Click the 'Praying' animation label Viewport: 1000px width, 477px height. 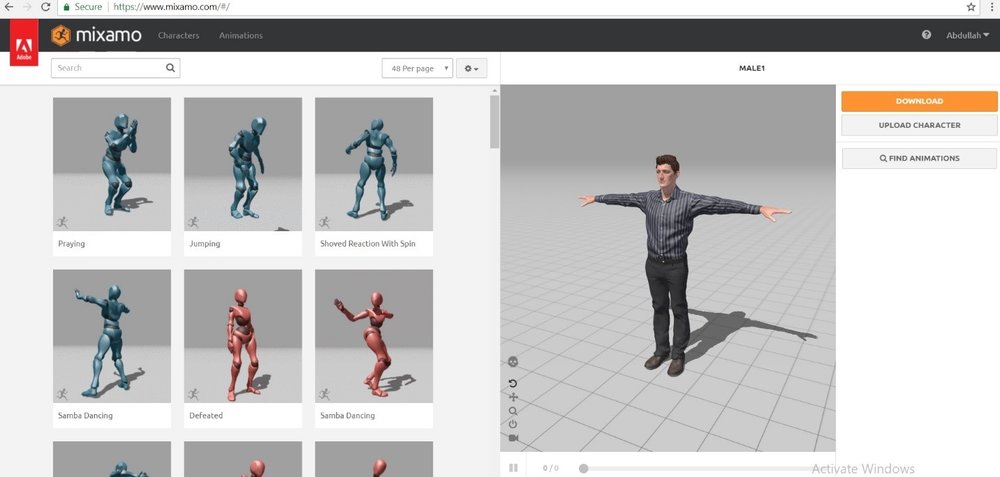pos(71,244)
